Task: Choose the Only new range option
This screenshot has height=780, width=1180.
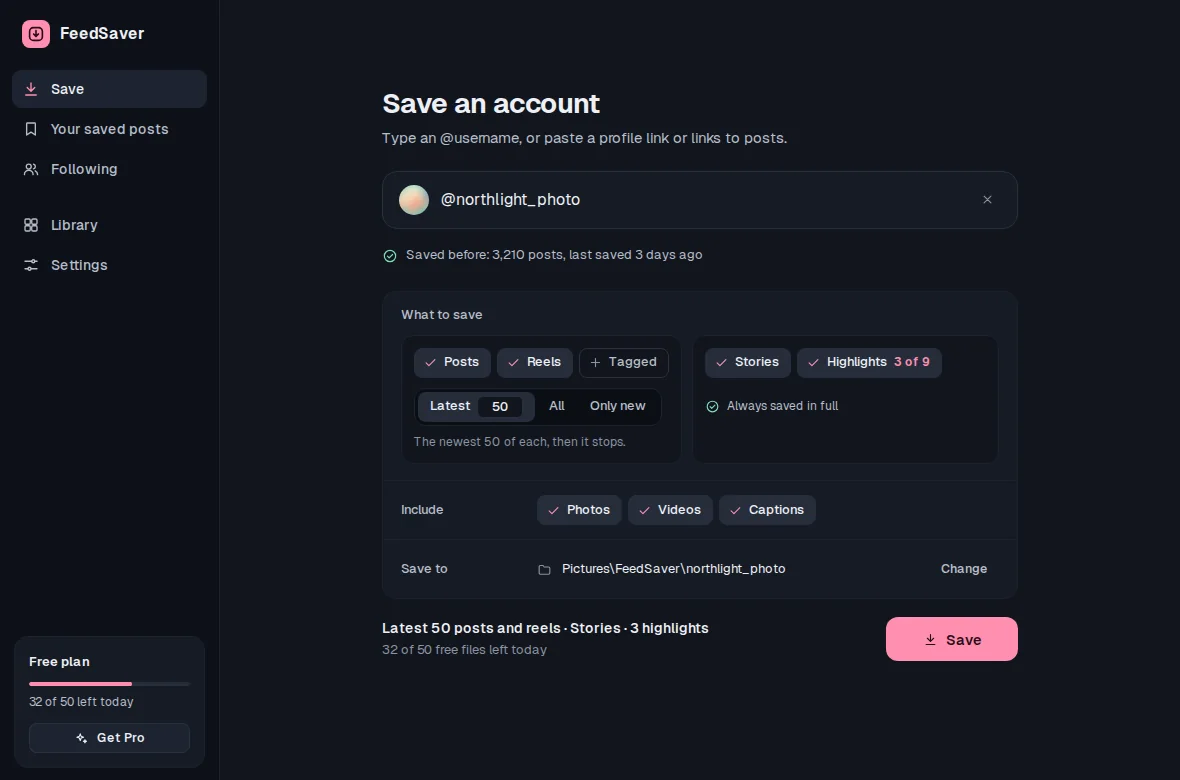Action: click(x=618, y=406)
